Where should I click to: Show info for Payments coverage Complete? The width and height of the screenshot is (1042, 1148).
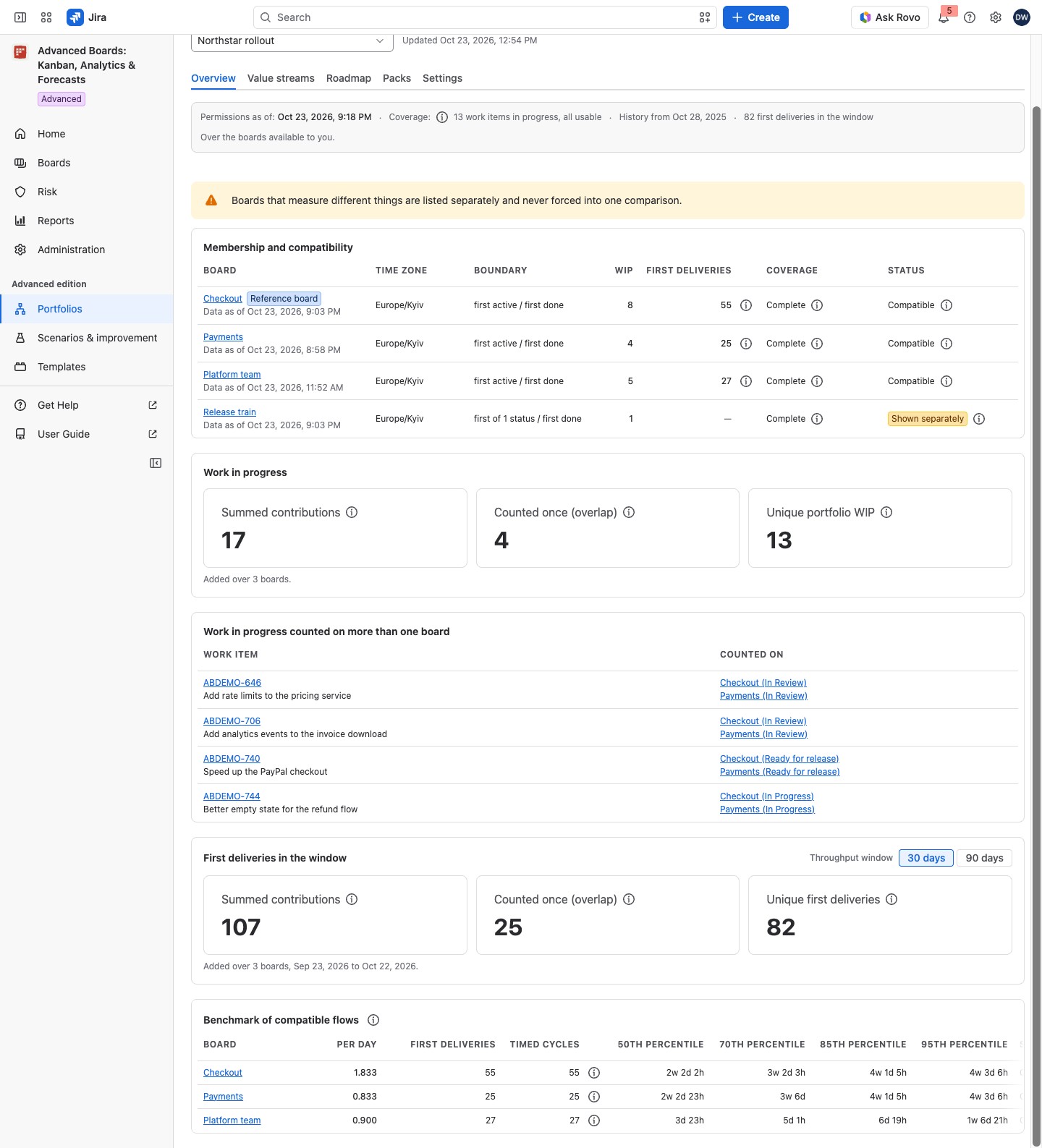(x=817, y=344)
